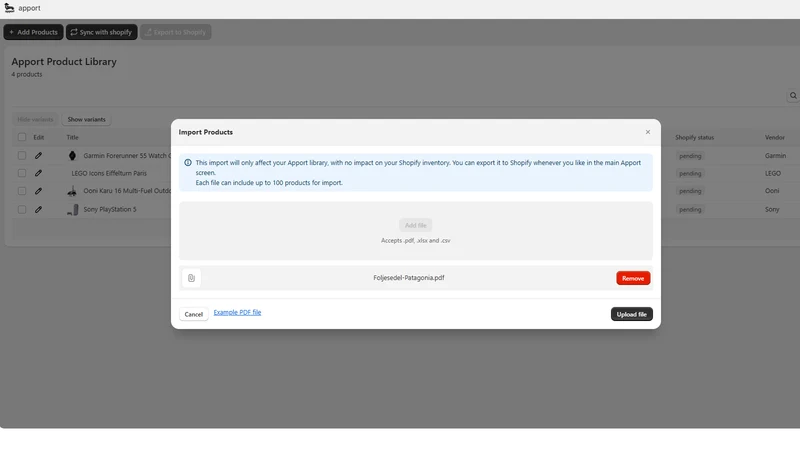Click the Shopify status column header
The height and width of the screenshot is (450, 800).
point(694,137)
